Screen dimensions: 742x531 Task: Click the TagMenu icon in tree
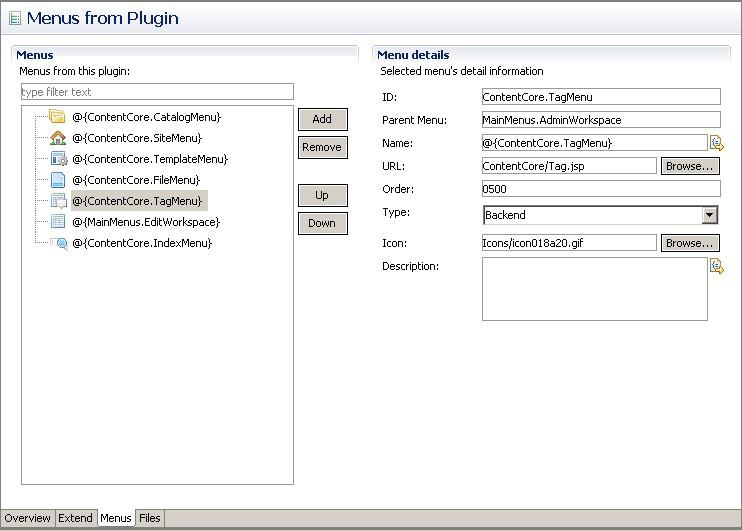pos(58,201)
